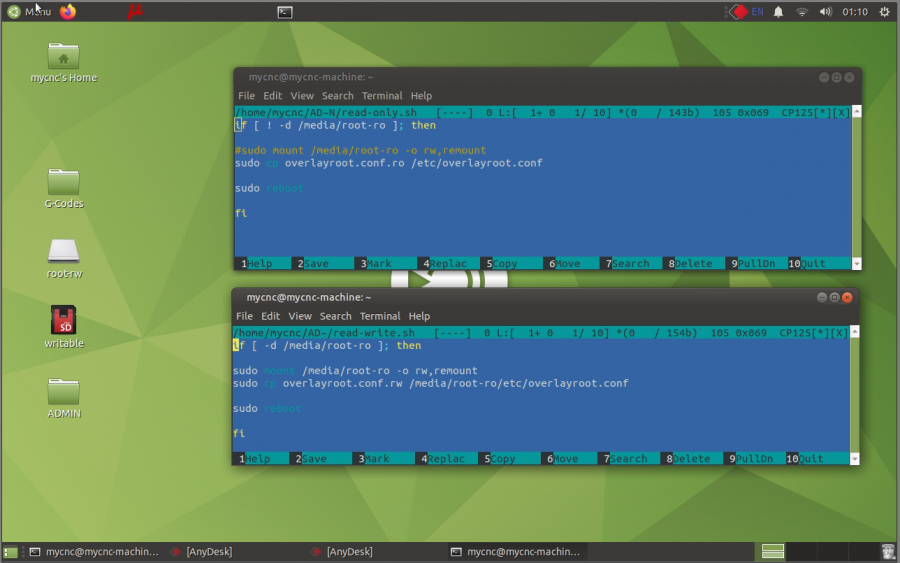Screen dimensions: 900x563
Task: Open the G-Codes folder on desktop
Action: point(63,182)
